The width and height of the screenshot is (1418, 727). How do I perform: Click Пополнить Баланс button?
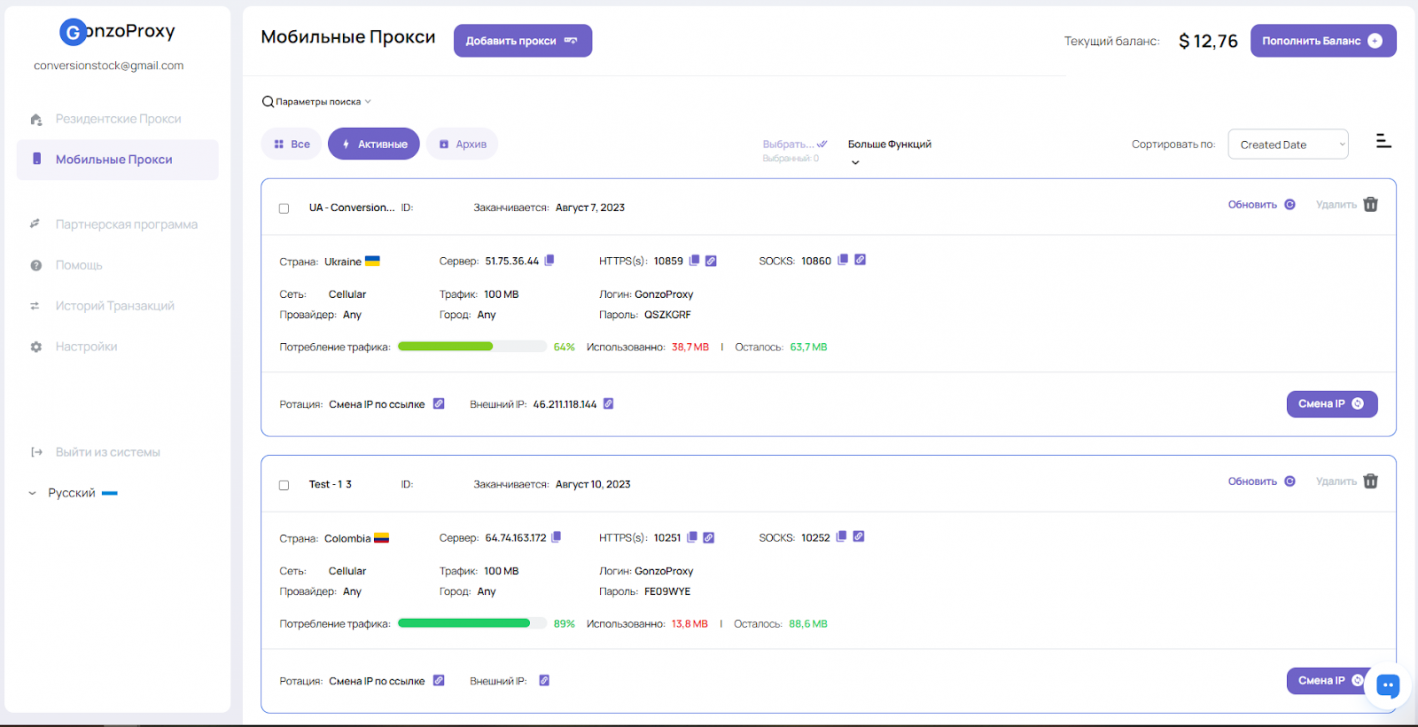pos(1323,41)
